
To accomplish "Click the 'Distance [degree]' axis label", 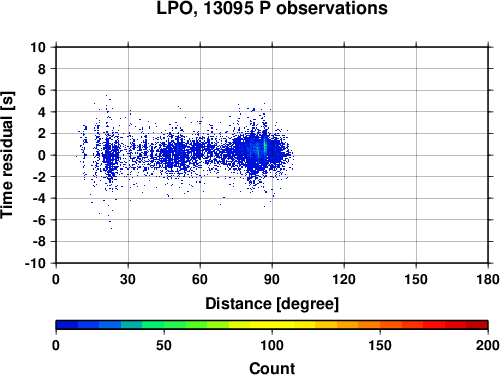I will coord(272,304).
